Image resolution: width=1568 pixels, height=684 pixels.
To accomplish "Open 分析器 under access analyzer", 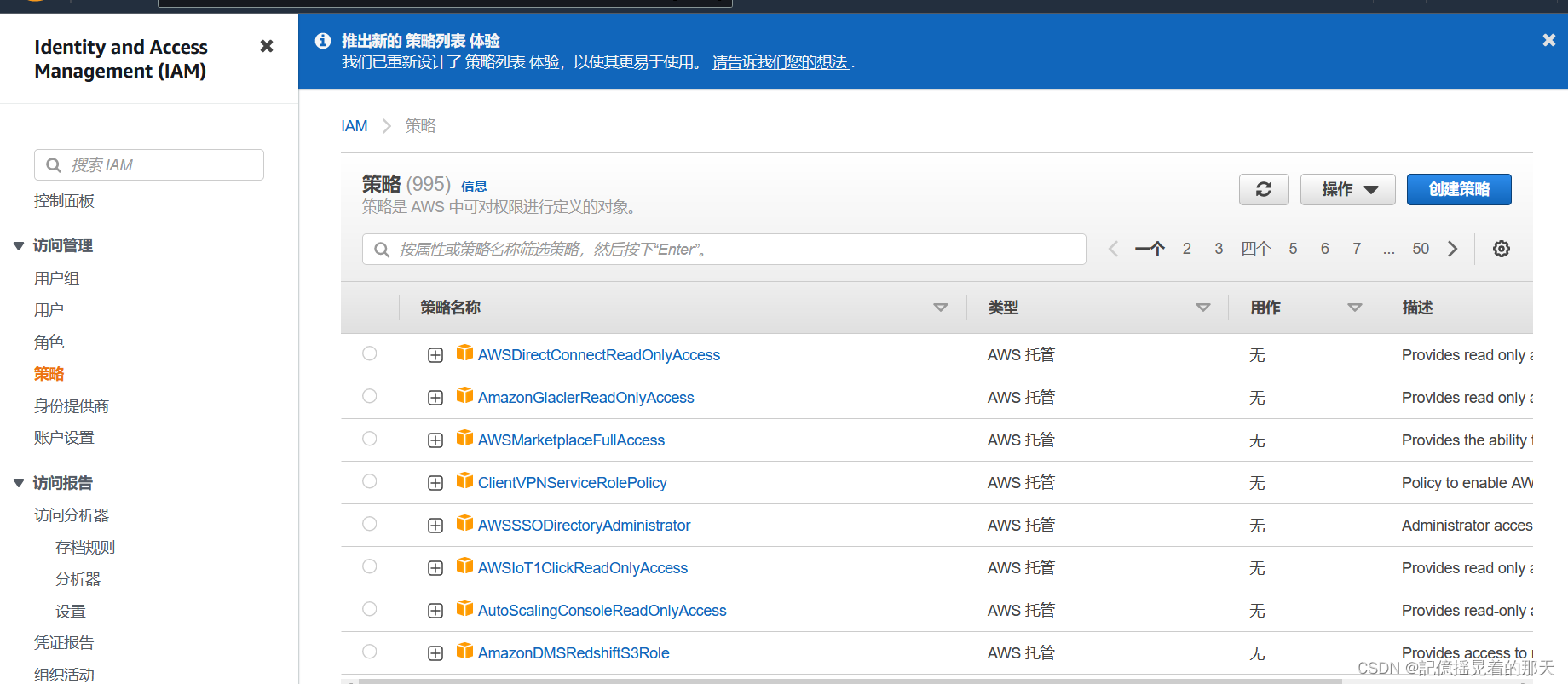I will [78, 579].
